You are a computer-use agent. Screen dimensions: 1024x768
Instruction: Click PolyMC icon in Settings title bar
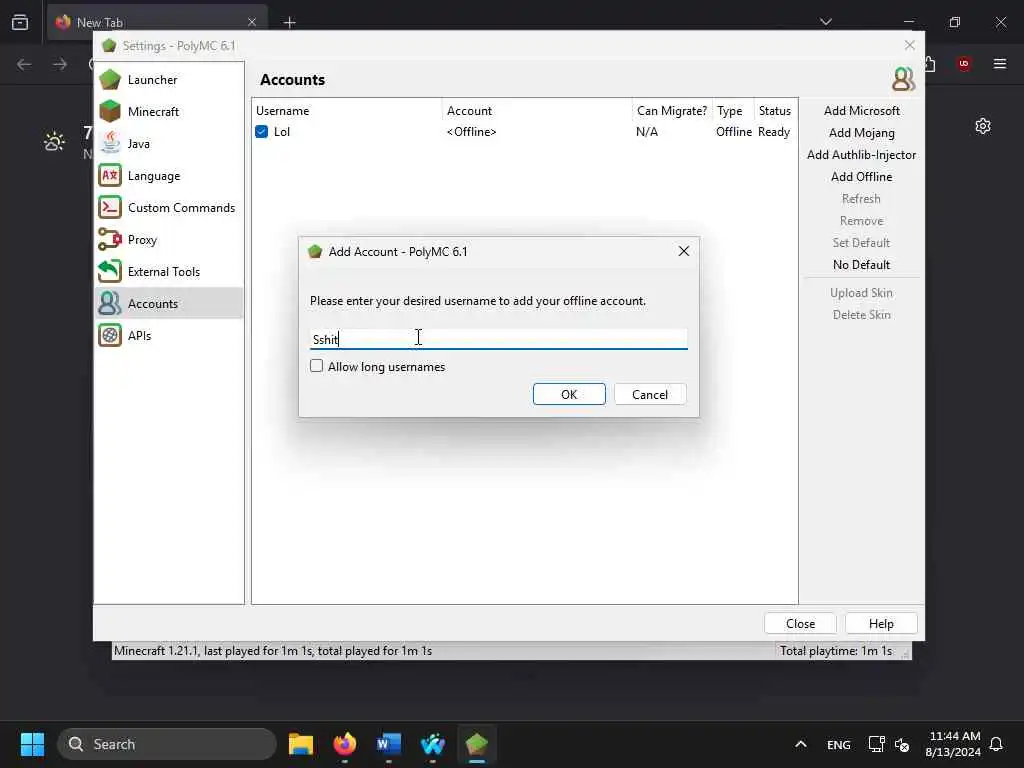coord(109,46)
